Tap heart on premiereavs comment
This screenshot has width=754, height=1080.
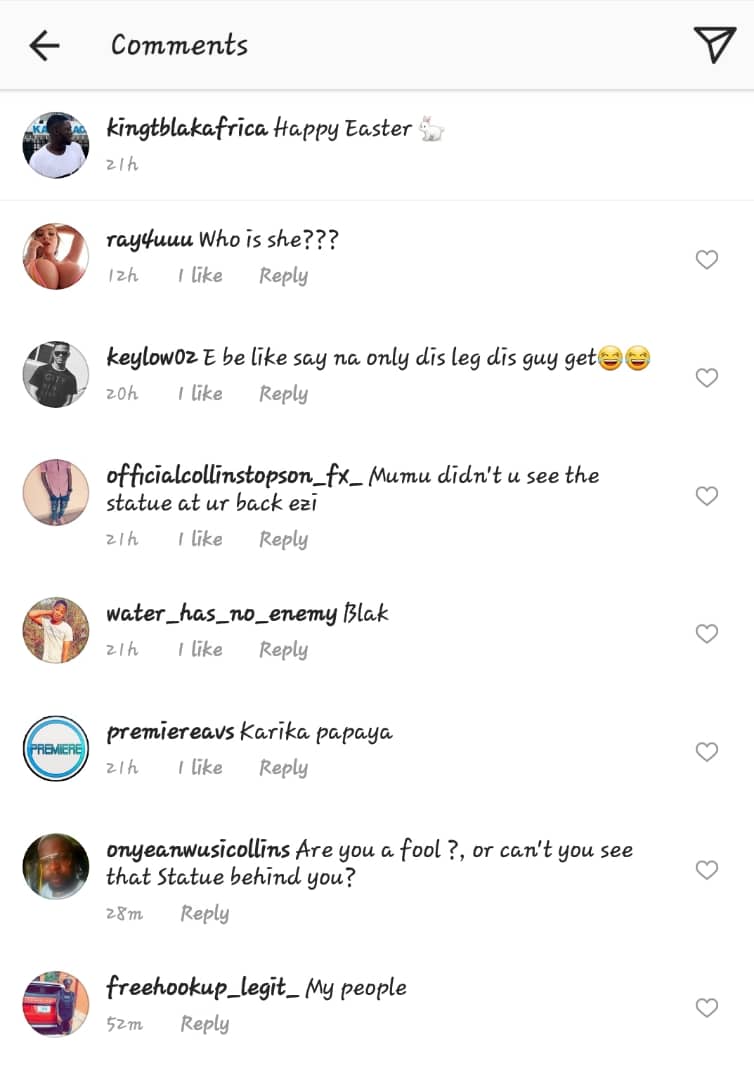[707, 752]
